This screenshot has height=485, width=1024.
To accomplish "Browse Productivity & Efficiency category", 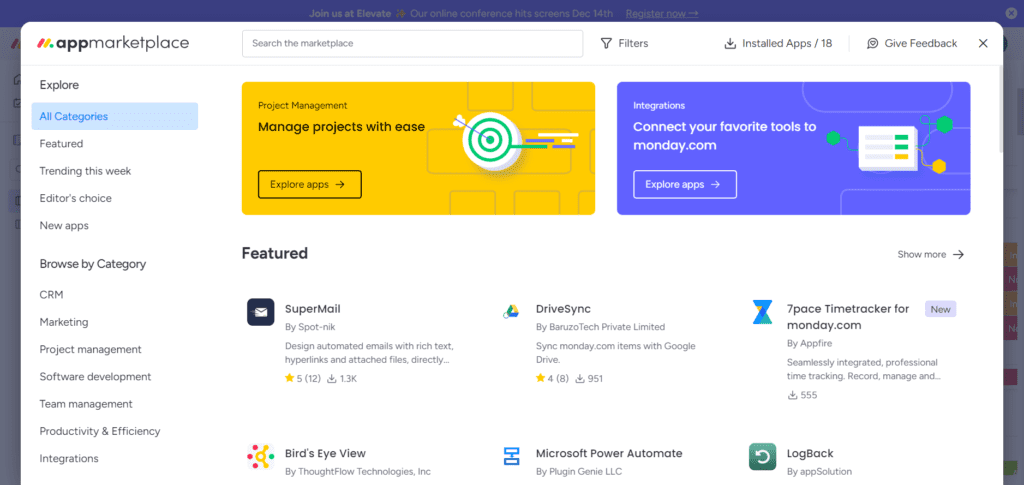I will 99,431.
